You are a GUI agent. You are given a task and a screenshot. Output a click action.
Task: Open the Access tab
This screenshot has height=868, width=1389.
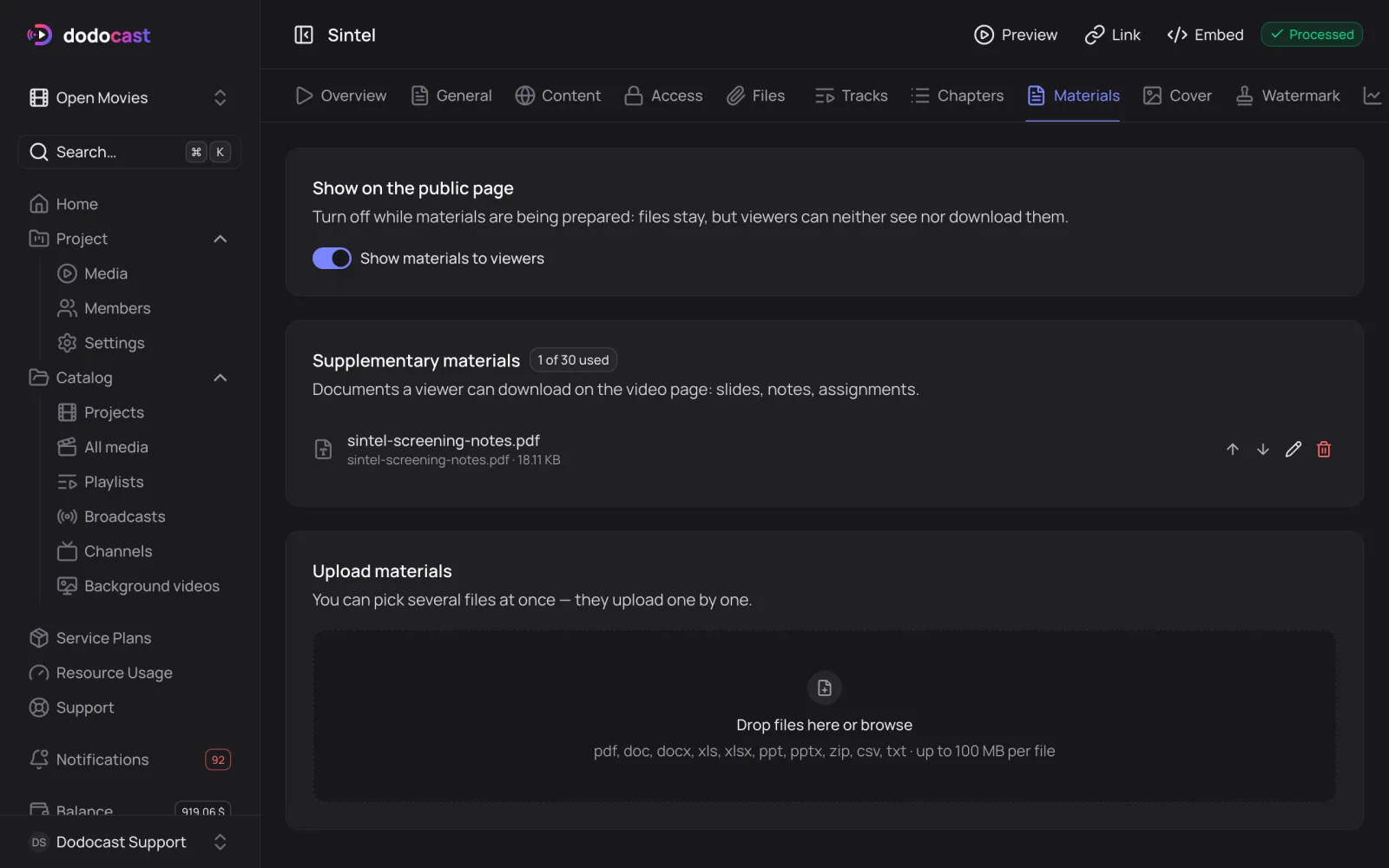coord(664,95)
